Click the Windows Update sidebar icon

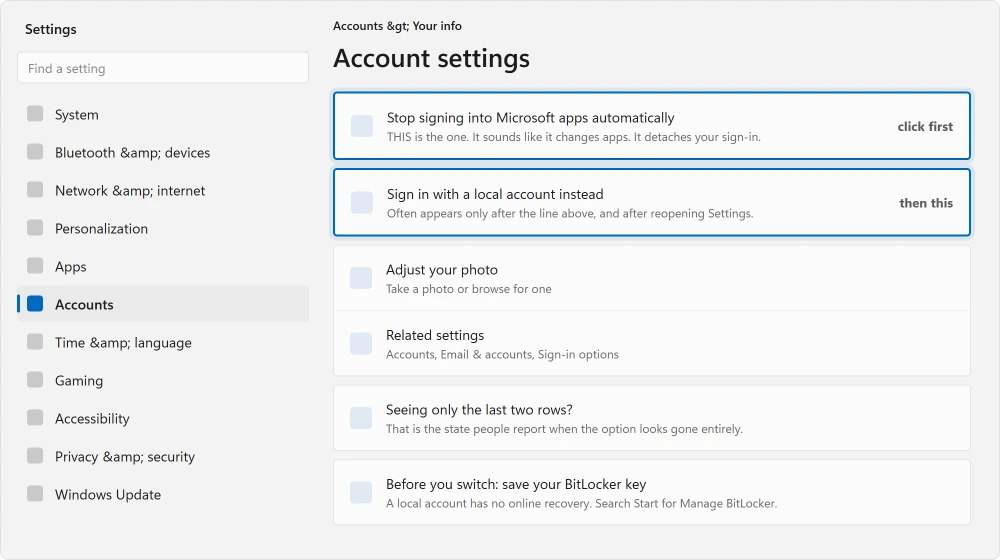click(x=35, y=494)
